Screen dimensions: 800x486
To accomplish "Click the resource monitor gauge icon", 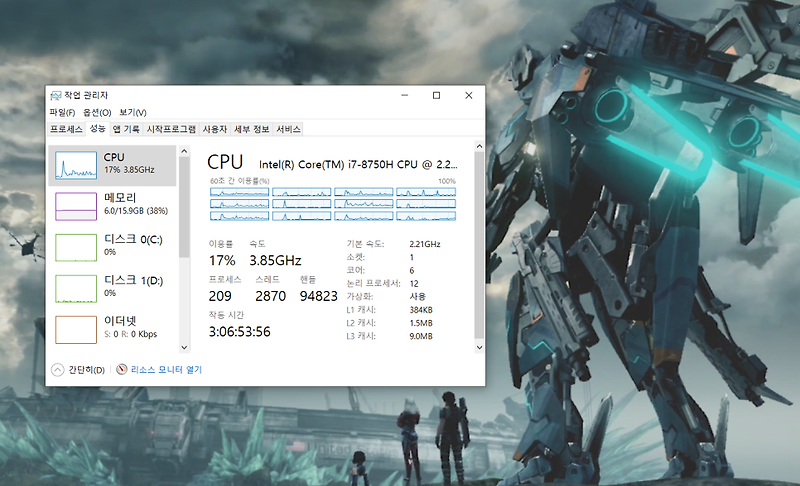I will [121, 369].
